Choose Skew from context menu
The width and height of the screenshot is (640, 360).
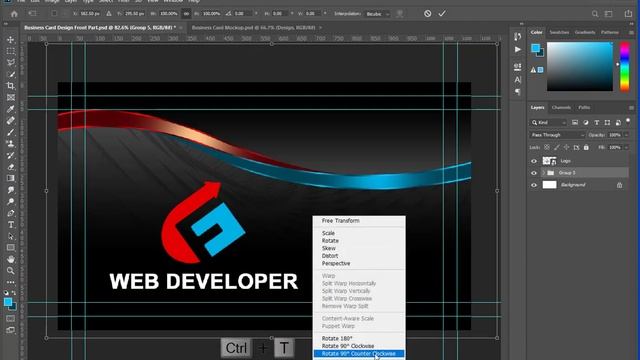(x=329, y=248)
